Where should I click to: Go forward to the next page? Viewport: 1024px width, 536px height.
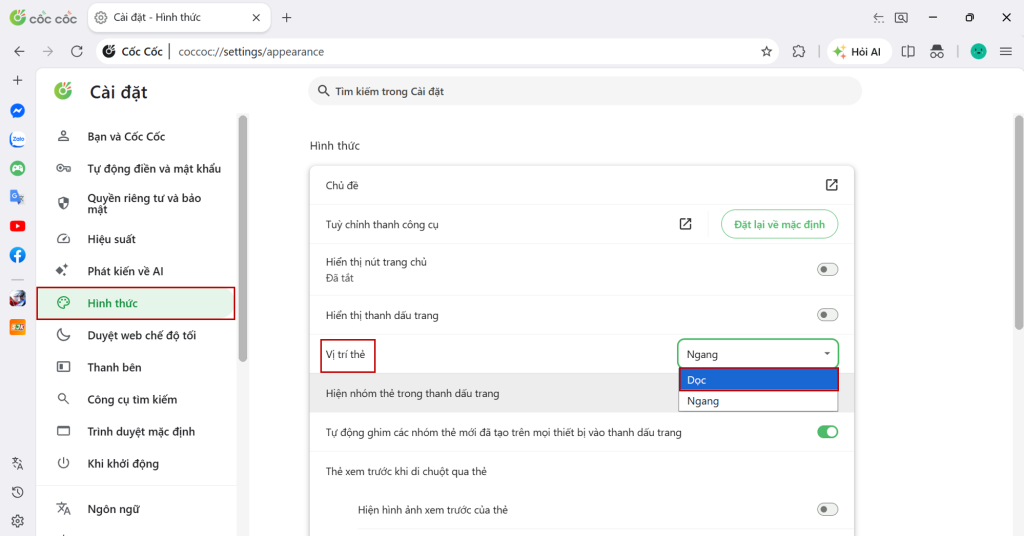click(x=48, y=52)
